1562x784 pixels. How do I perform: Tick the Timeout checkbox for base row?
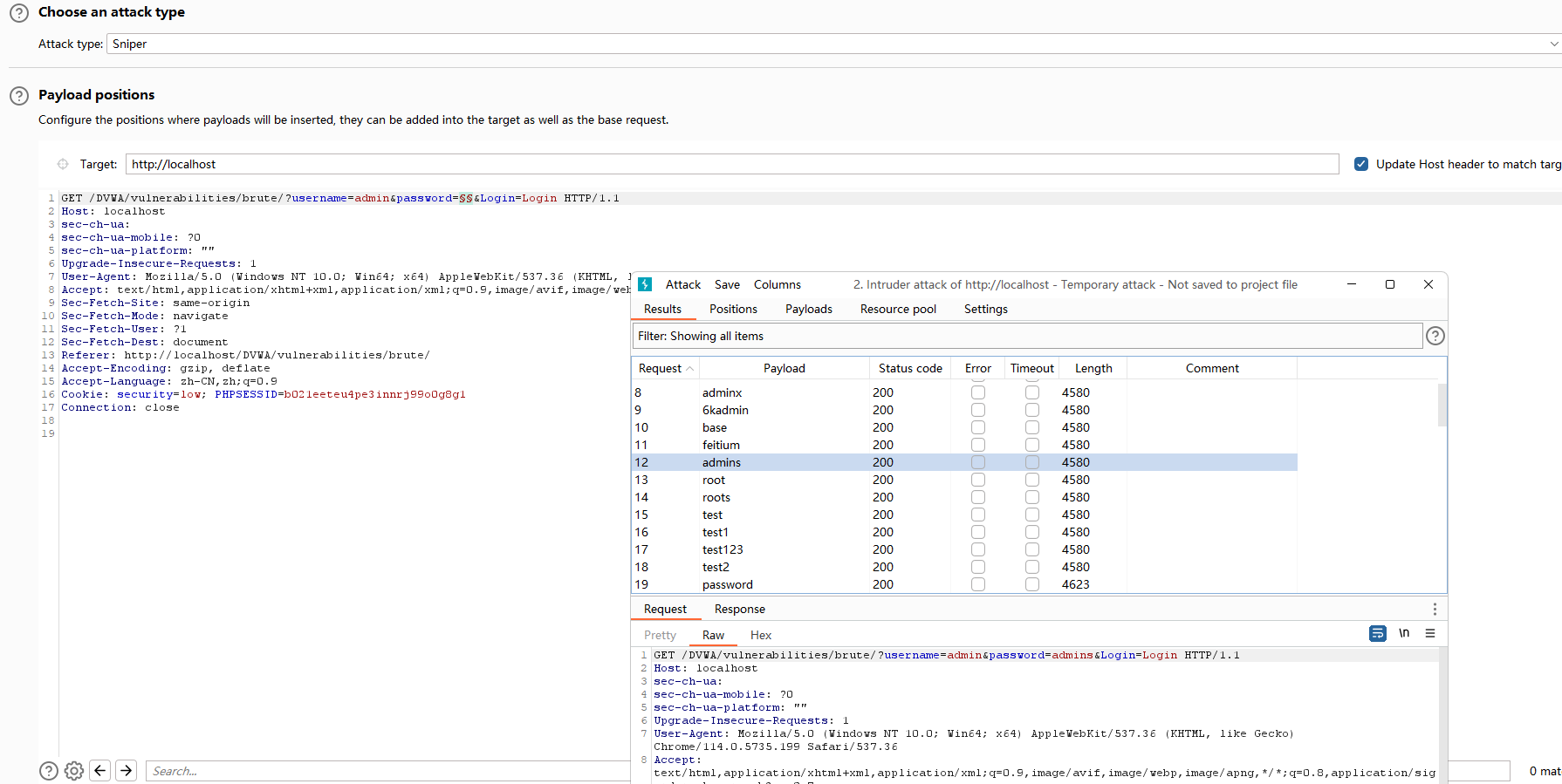coord(1032,427)
